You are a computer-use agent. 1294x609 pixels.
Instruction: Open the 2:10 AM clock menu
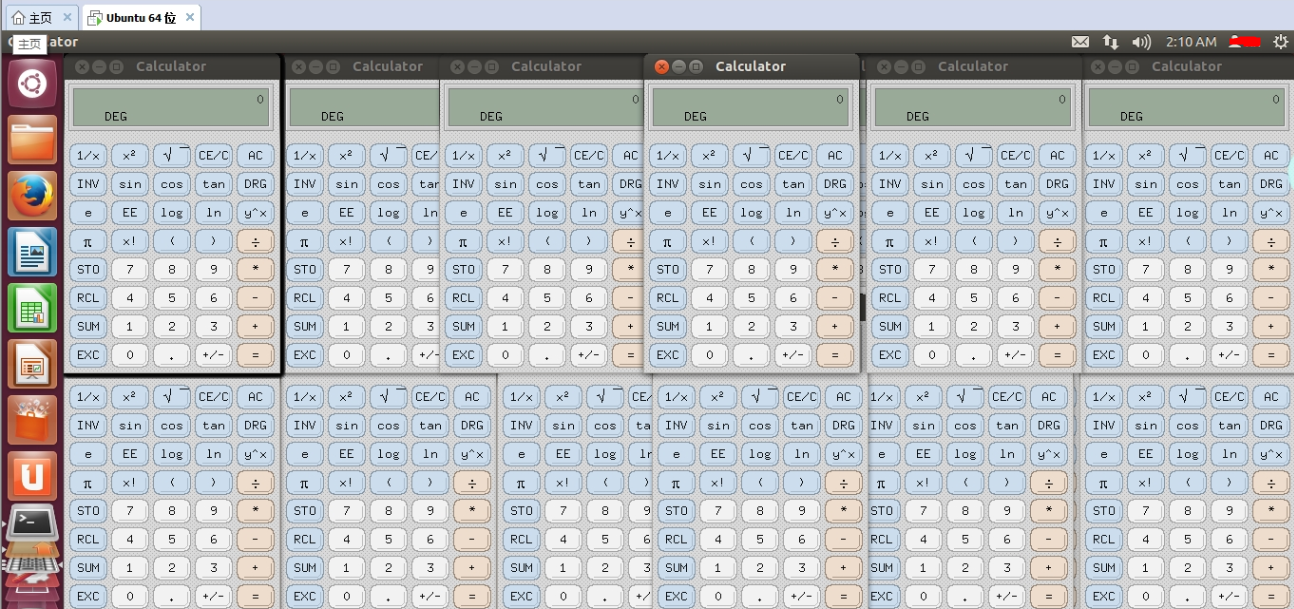click(1191, 42)
